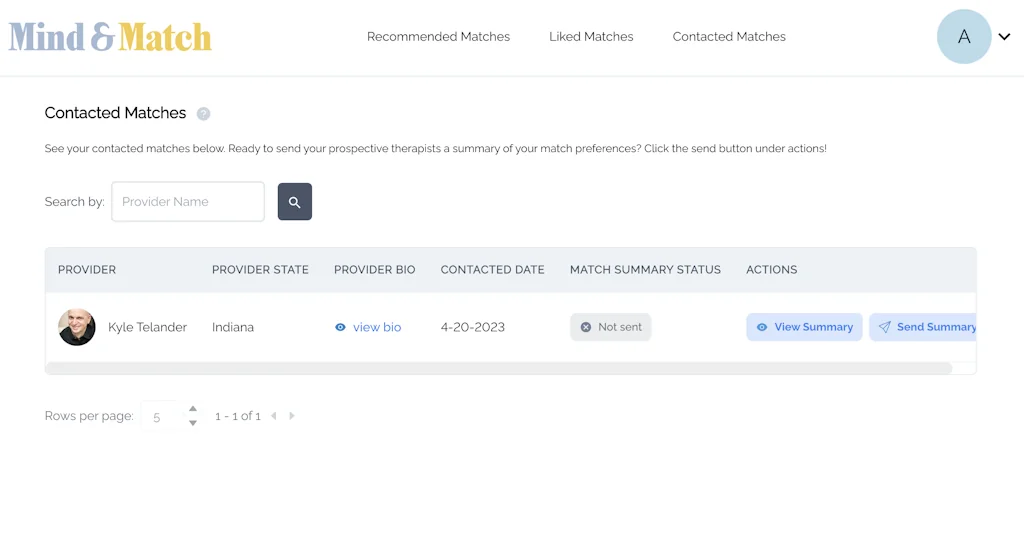Click the X icon in Not sent badge
The height and width of the screenshot is (544, 1024).
(586, 327)
